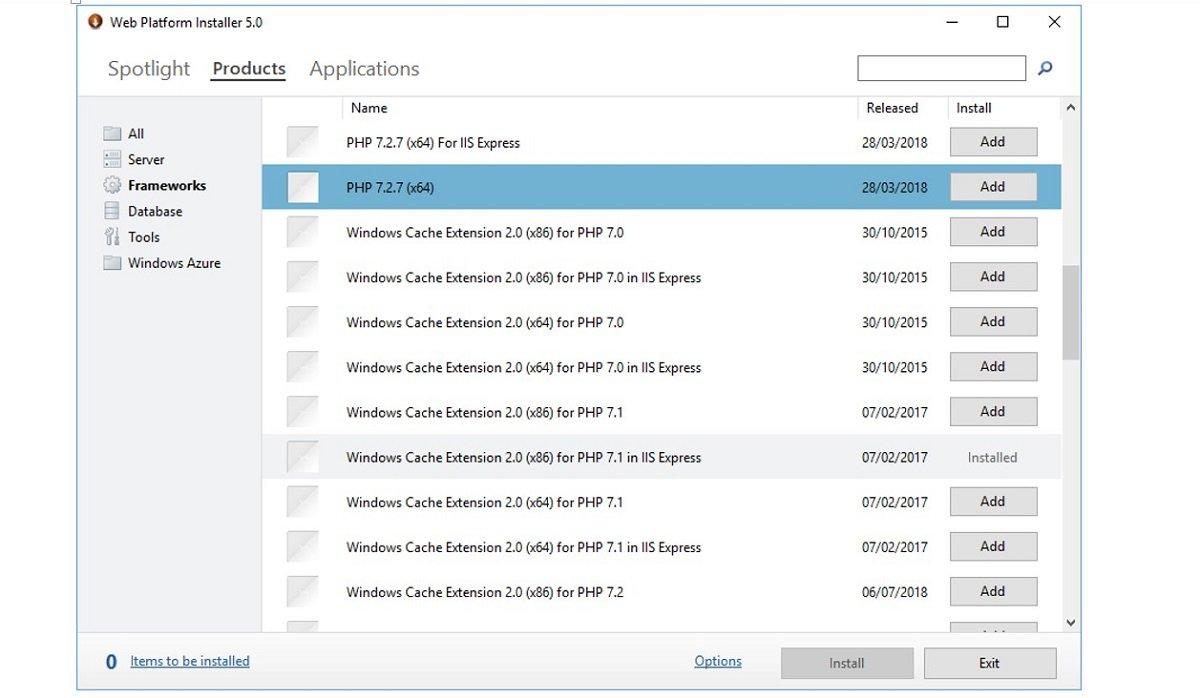Click the Tools wrench icon
1200x698 pixels.
(x=112, y=237)
